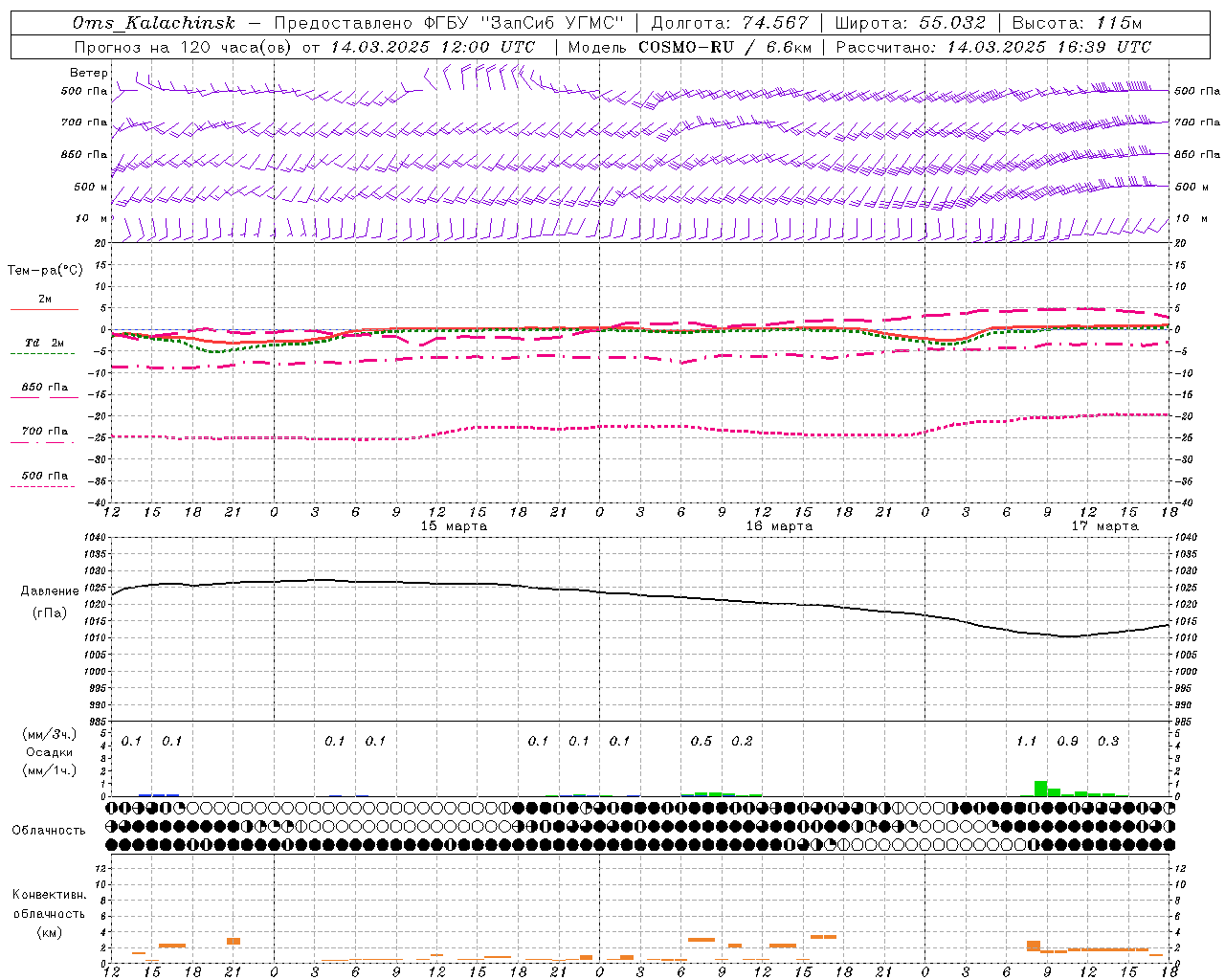Click "Прогноз на 120 часа(ов)" forecast text
The width and height of the screenshot is (1225, 980).
(x=184, y=47)
